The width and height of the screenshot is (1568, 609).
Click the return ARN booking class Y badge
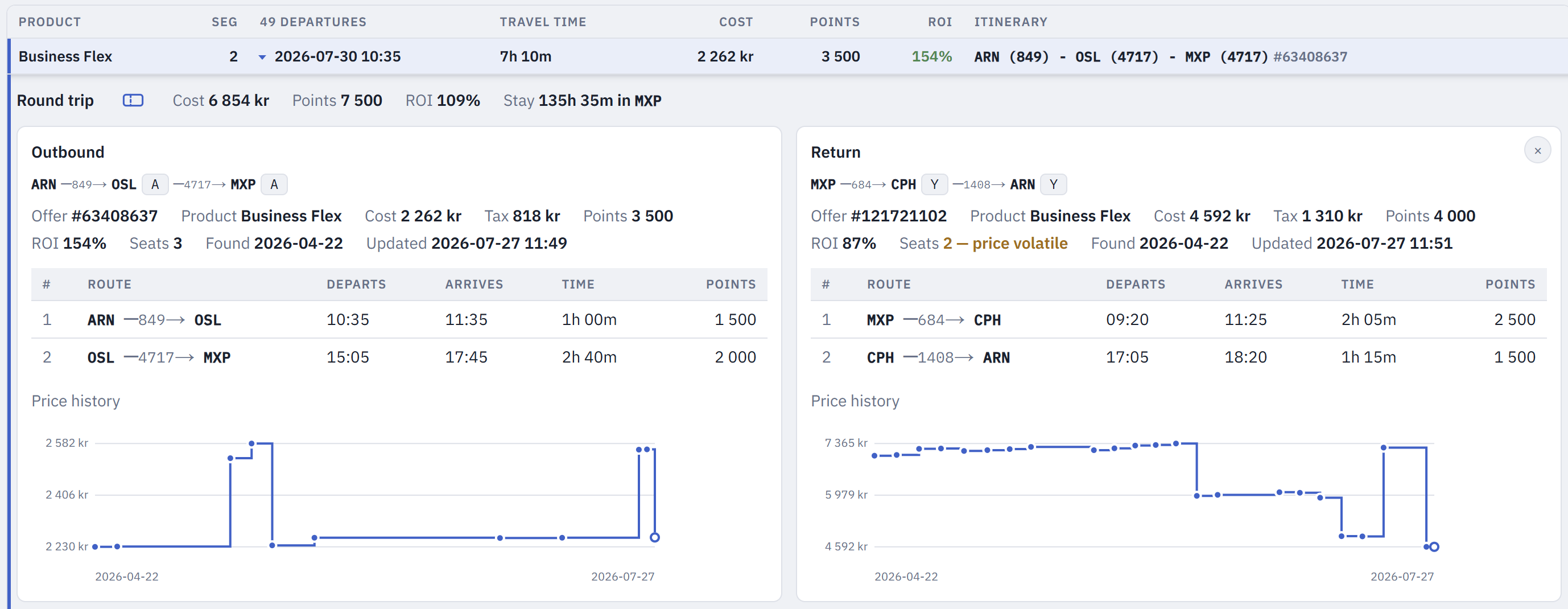pyautogui.click(x=1053, y=184)
